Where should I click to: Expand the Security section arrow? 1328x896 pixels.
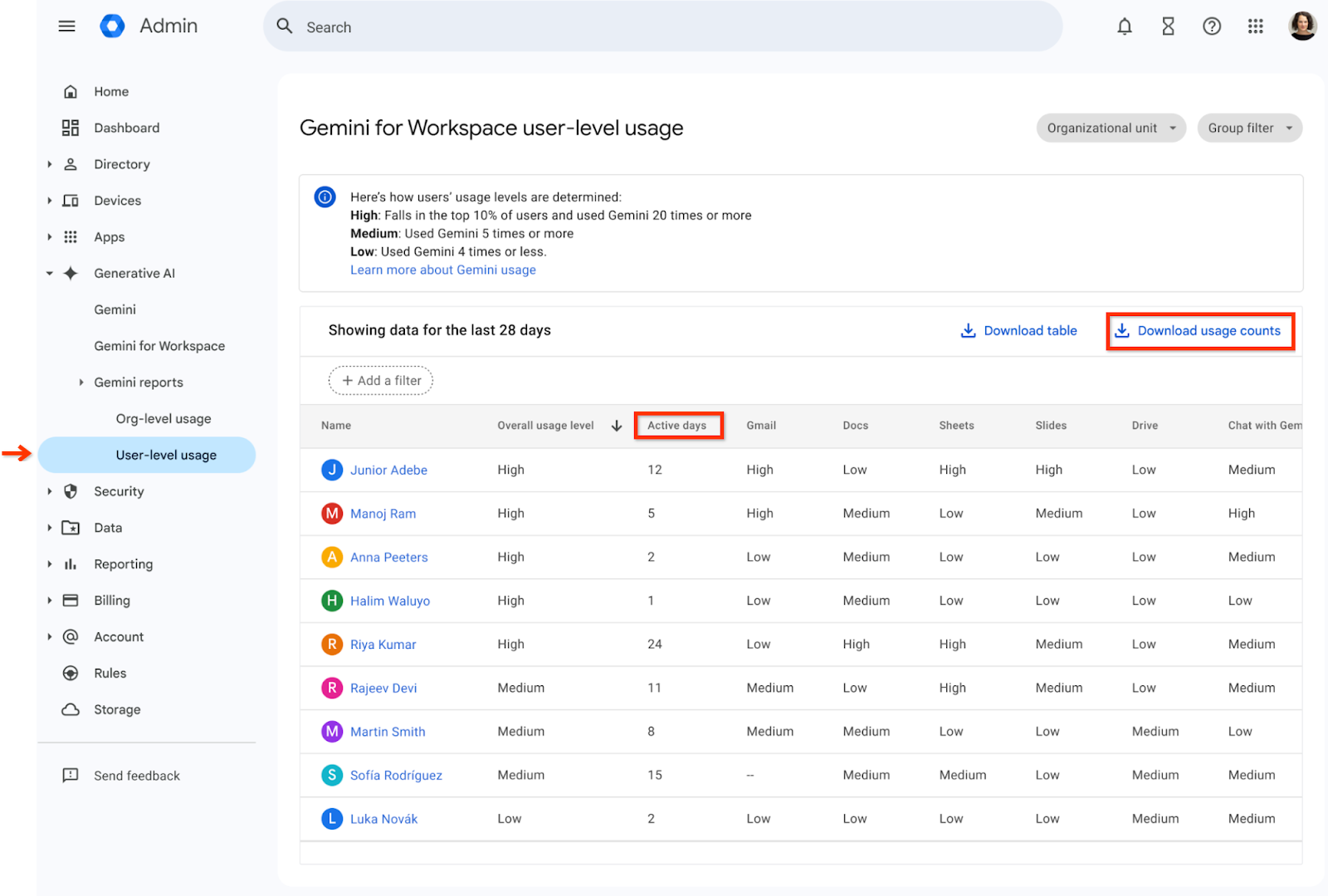(x=50, y=491)
